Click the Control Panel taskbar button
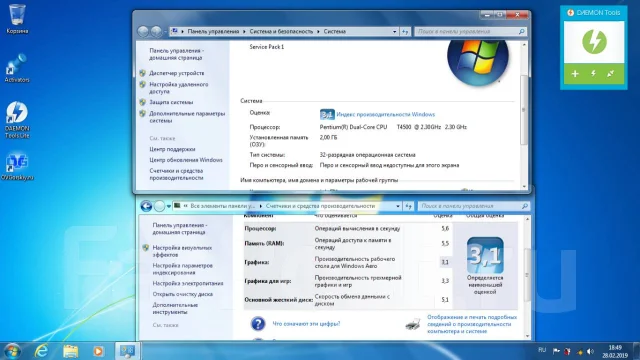 click(x=127, y=351)
